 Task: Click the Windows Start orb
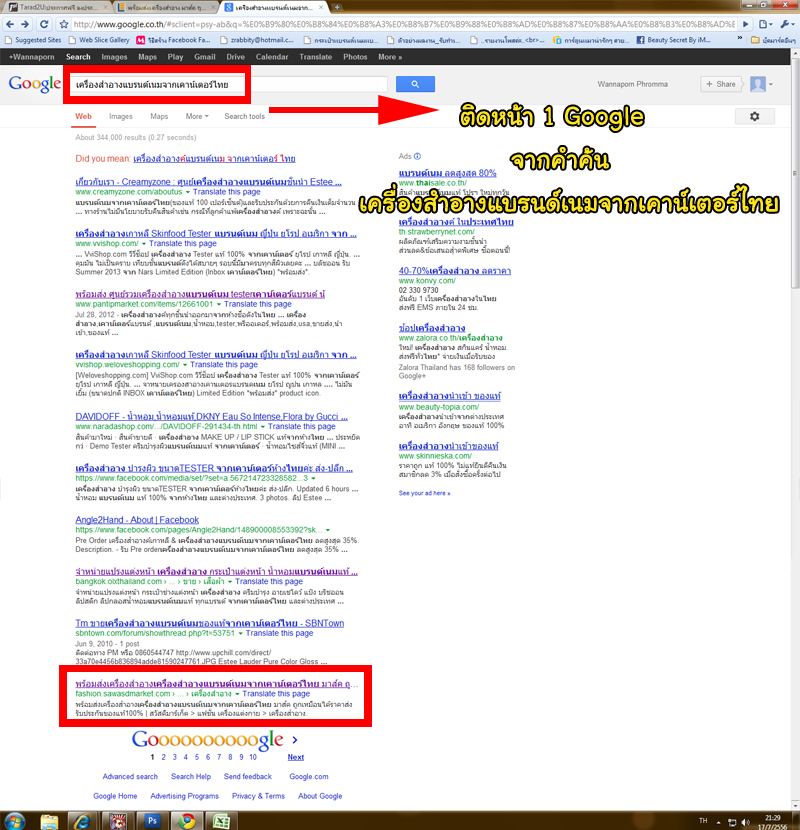pos(14,821)
